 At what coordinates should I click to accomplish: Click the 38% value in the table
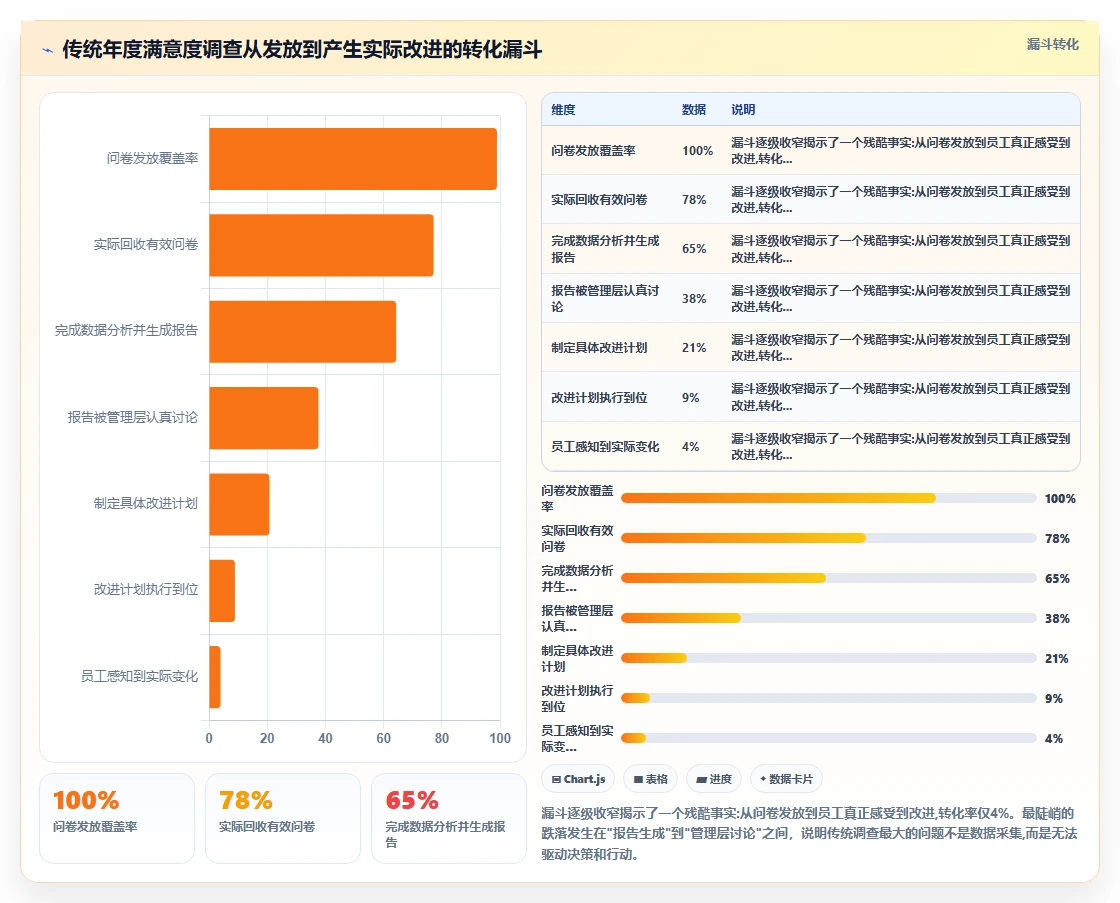tap(694, 298)
